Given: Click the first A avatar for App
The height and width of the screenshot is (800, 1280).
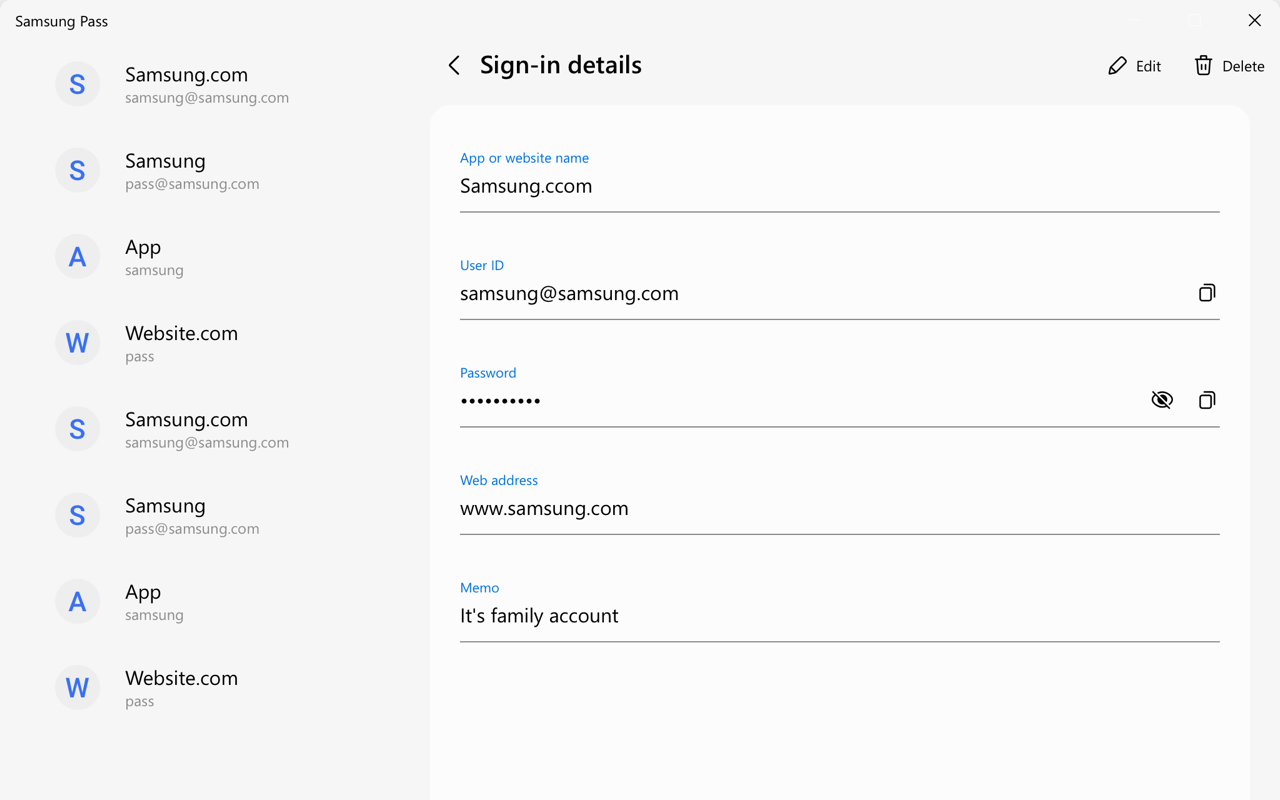Looking at the screenshot, I should (77, 257).
